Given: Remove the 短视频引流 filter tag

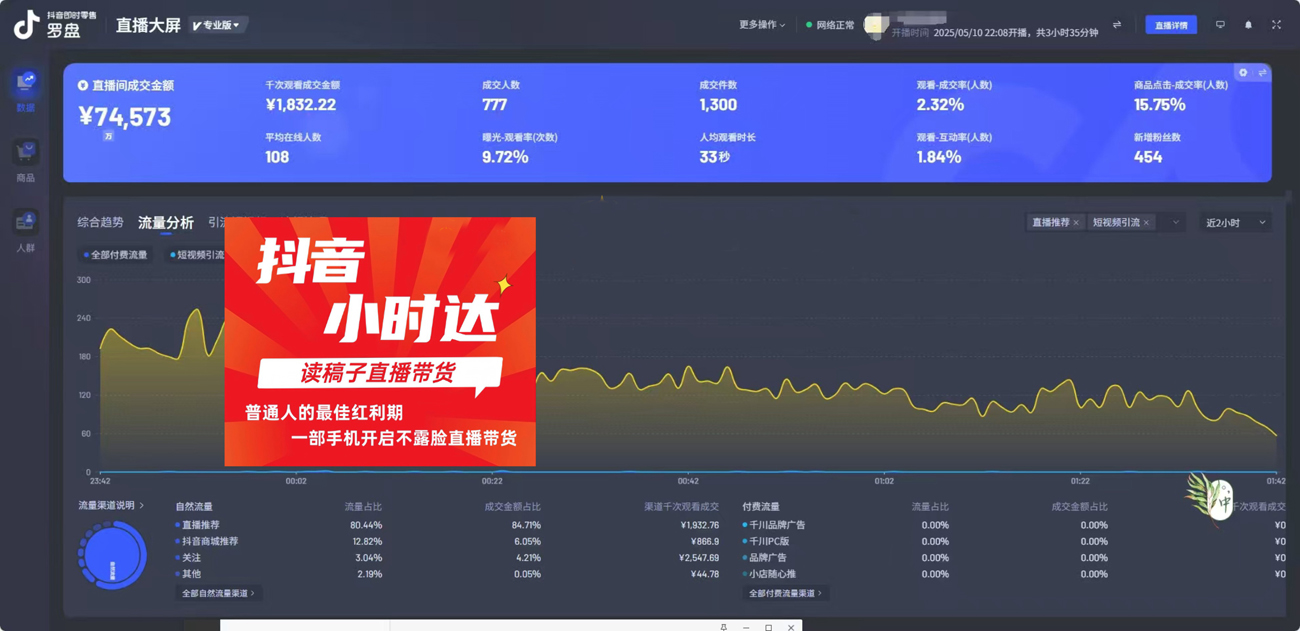Looking at the screenshot, I should click(x=1146, y=223).
